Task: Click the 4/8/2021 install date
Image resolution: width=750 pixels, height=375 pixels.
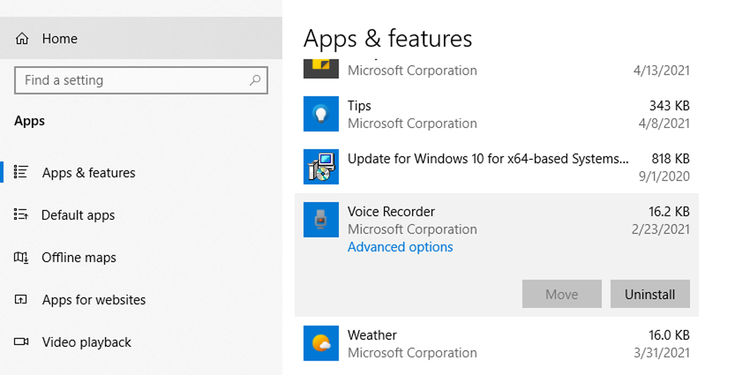Action: coord(664,123)
